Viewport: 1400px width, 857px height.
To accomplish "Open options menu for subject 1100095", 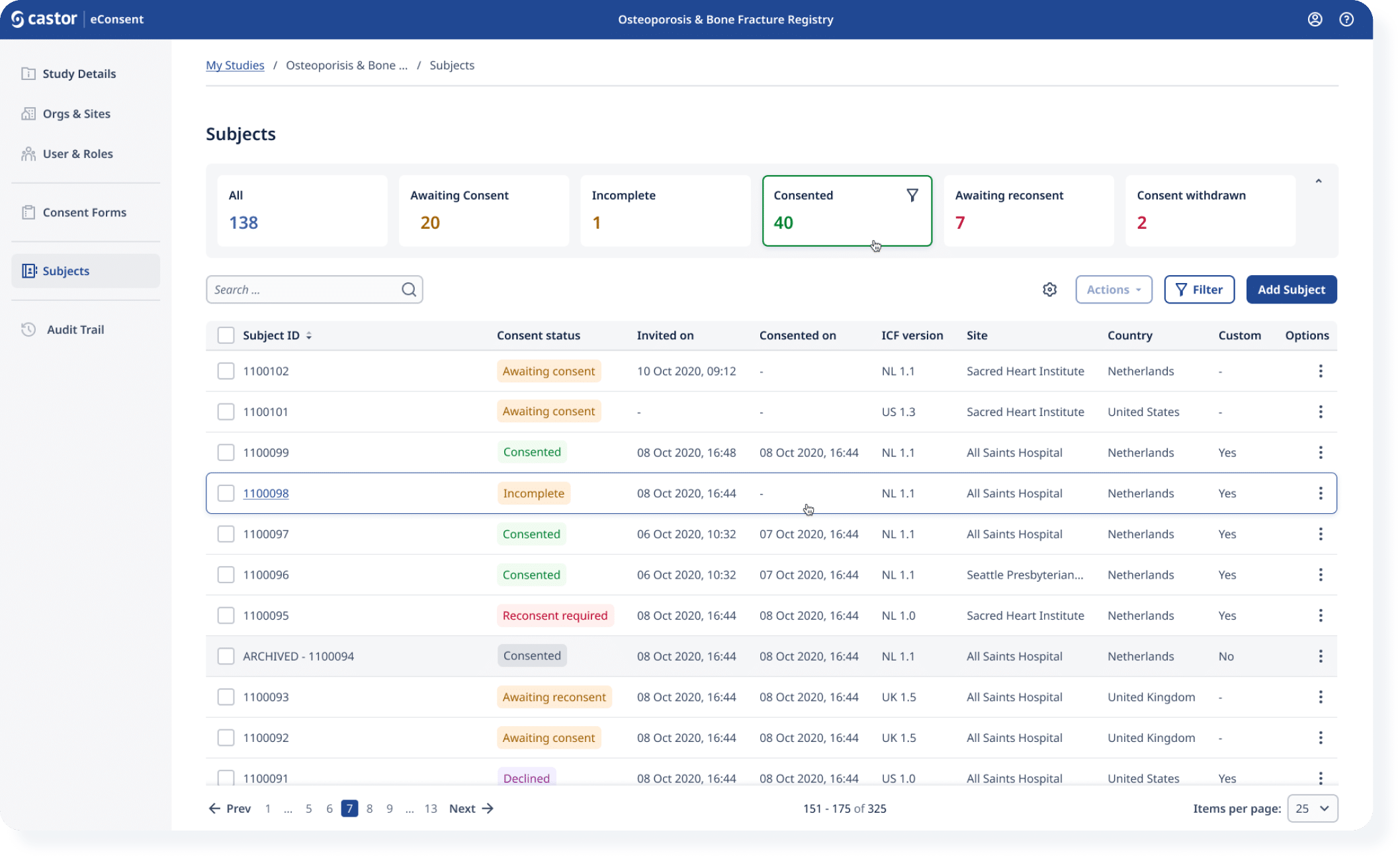I will click(x=1321, y=616).
